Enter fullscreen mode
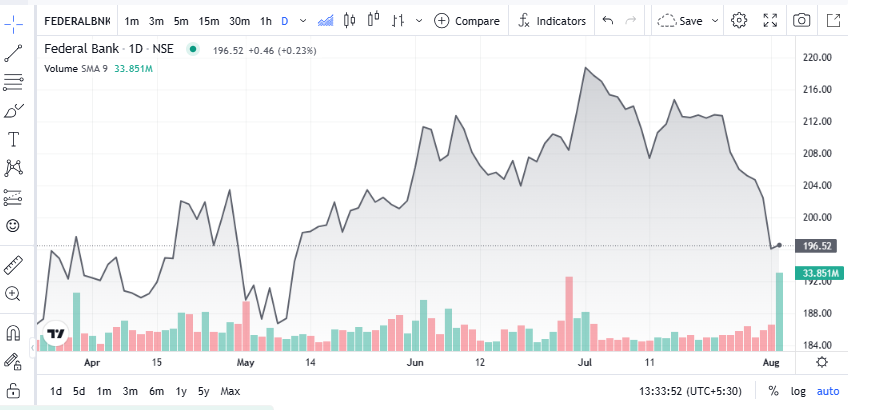Viewport: 869px width, 410px height. tap(770, 21)
